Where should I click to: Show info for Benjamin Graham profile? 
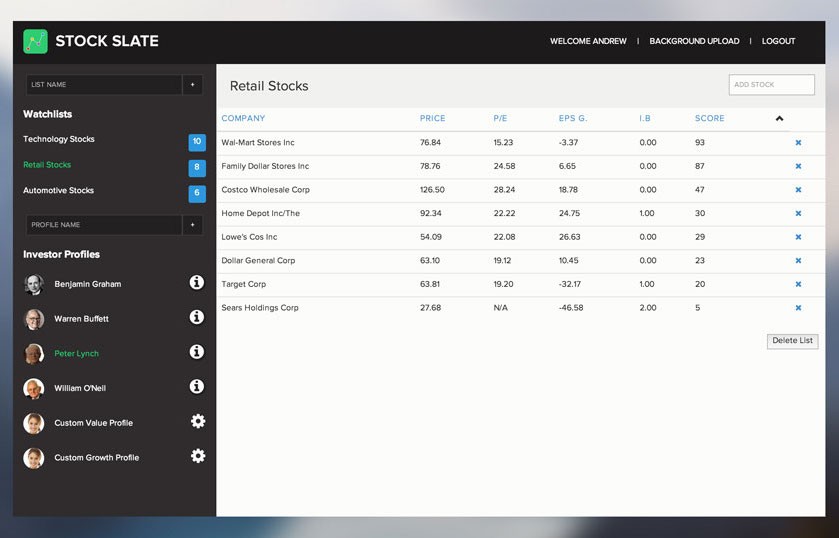pyautogui.click(x=197, y=282)
